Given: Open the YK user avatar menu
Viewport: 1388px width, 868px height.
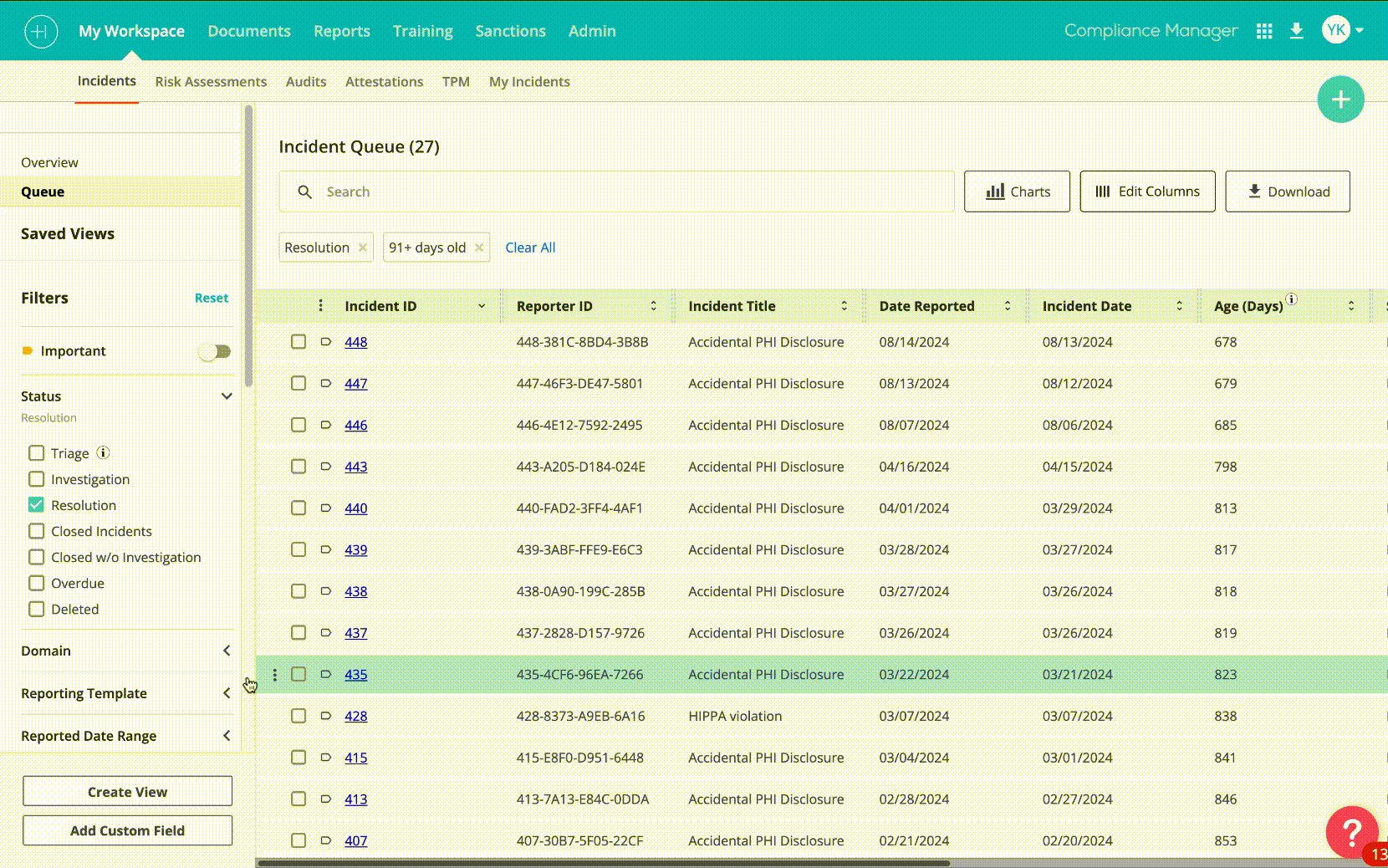Looking at the screenshot, I should click(1342, 30).
